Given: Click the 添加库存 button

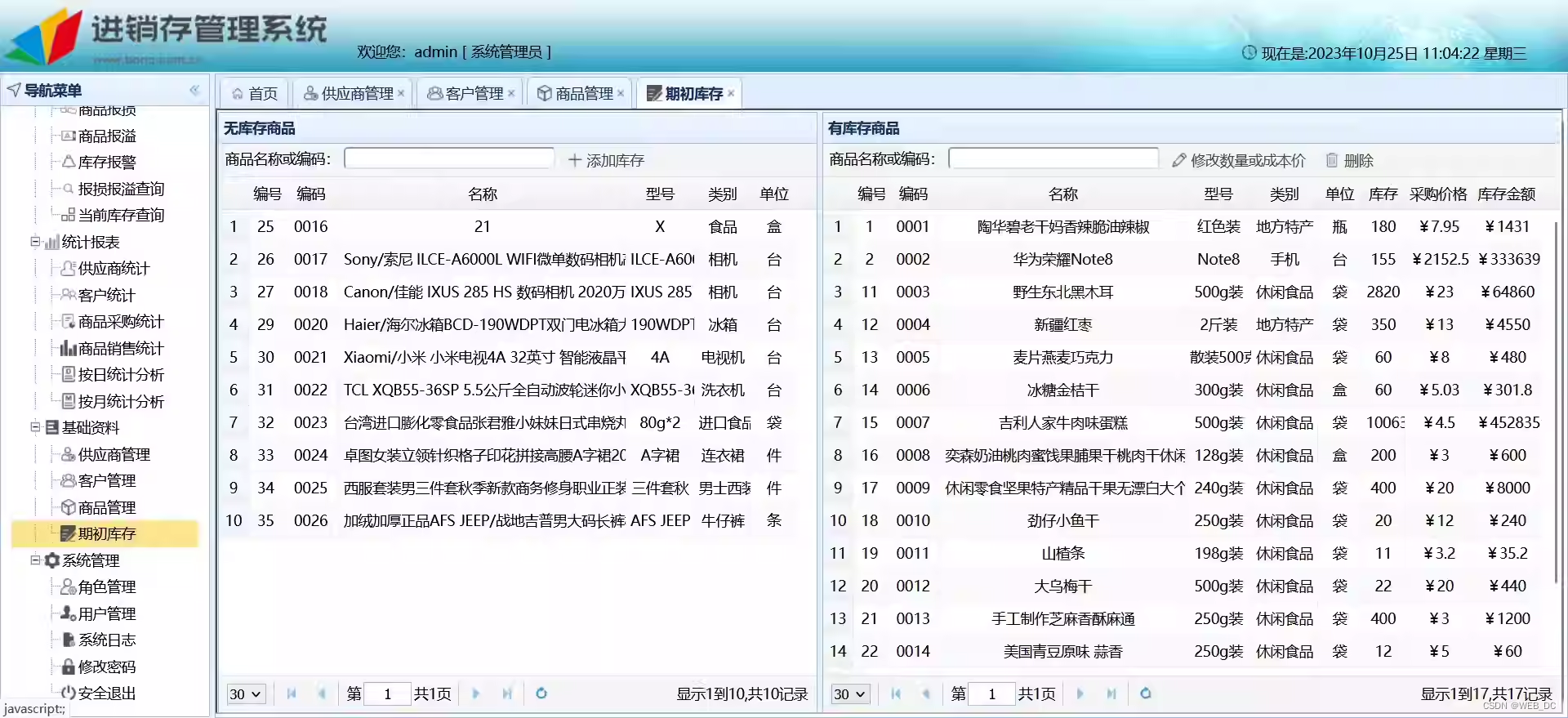Looking at the screenshot, I should (x=606, y=160).
